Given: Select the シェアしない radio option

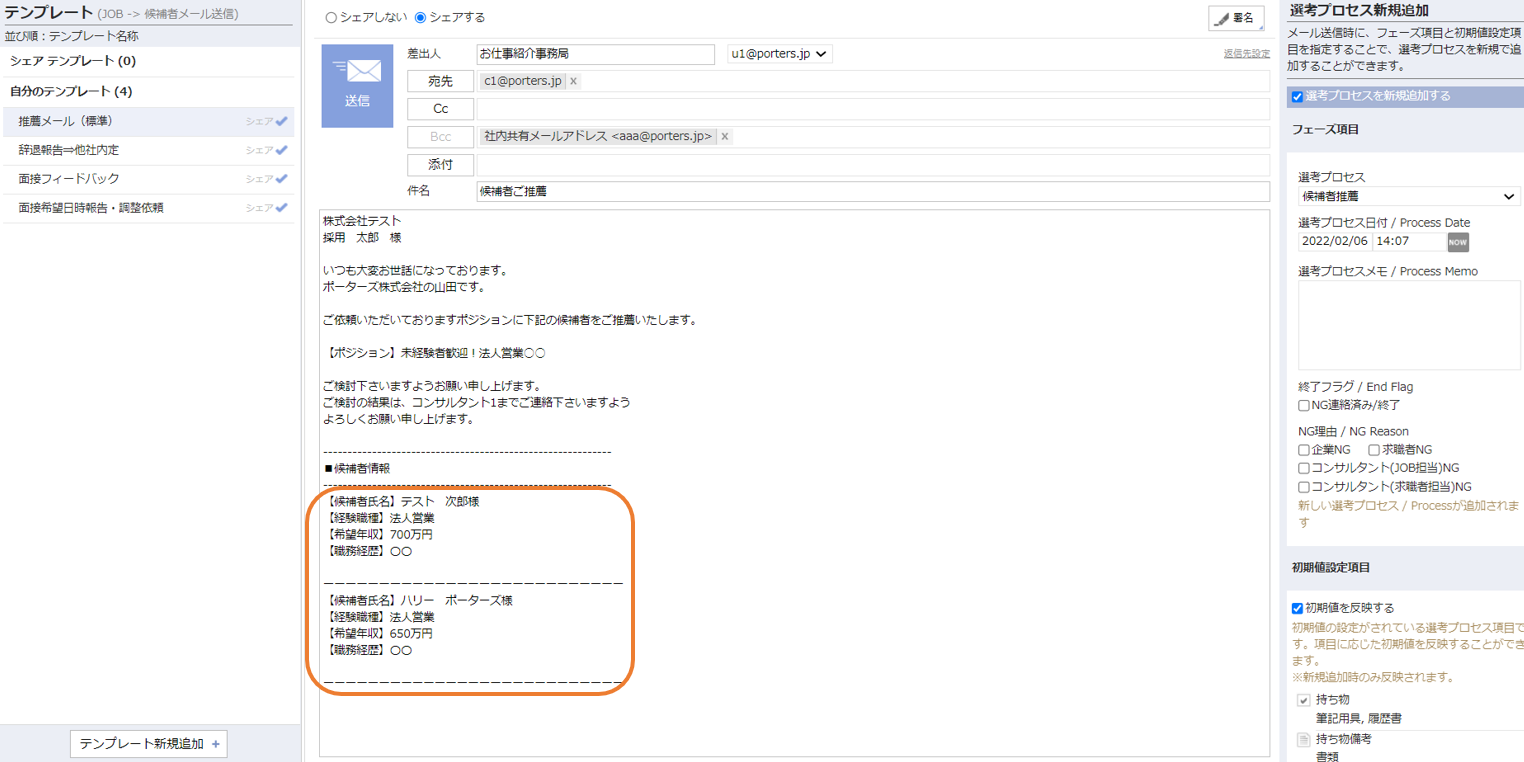Looking at the screenshot, I should (x=332, y=17).
